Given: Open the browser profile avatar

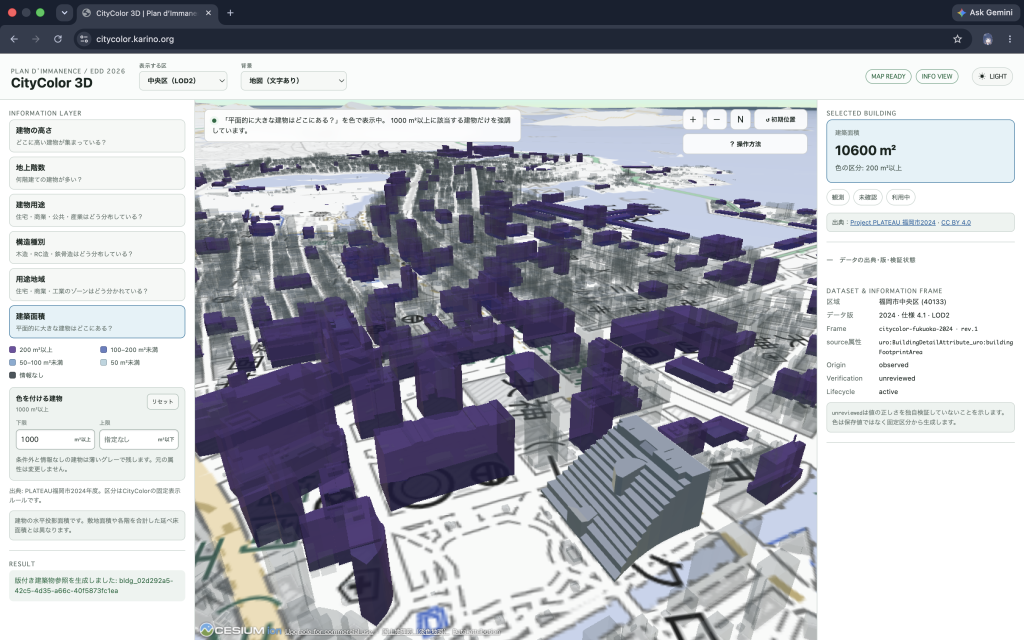Looking at the screenshot, I should click(x=987, y=39).
